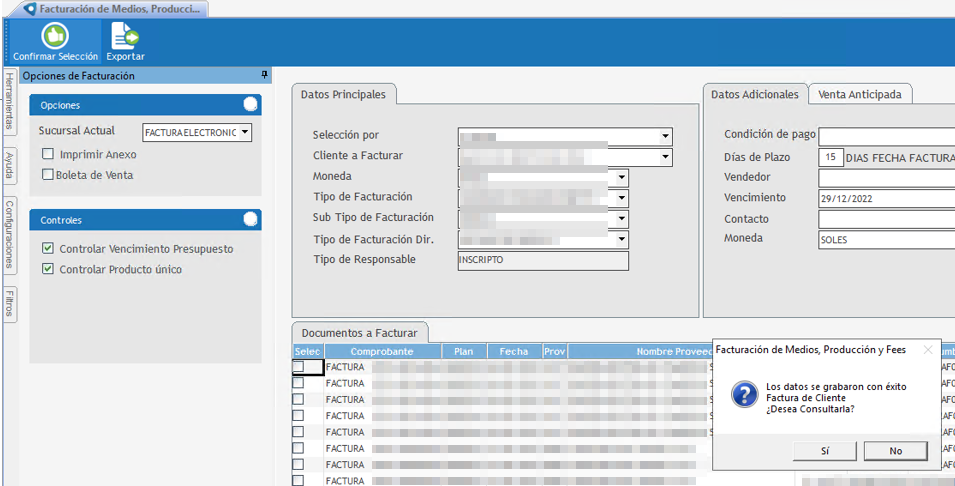Tick the checkbox of the first FACTURA row
This screenshot has height=486, width=955.
point(298,367)
